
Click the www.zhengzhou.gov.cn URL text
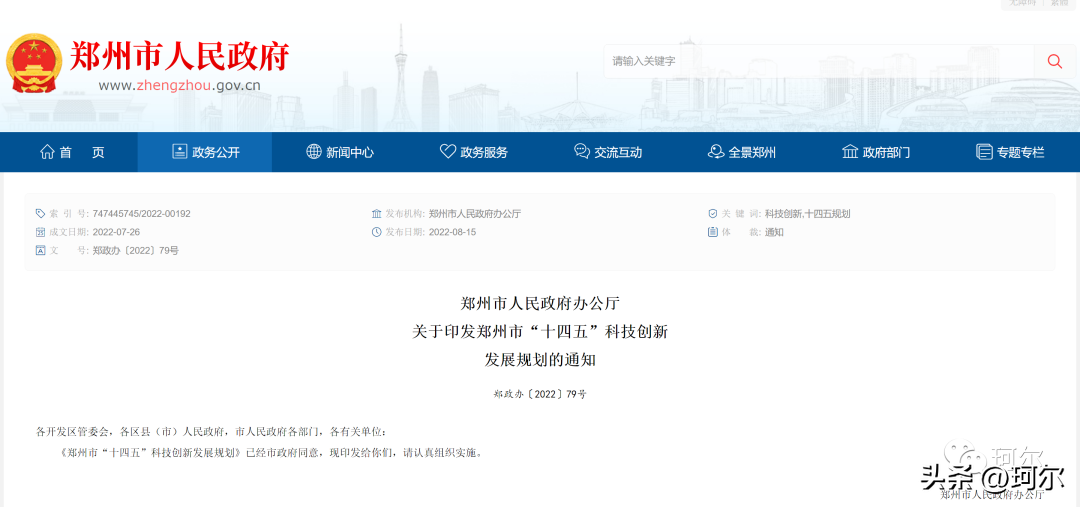click(179, 87)
